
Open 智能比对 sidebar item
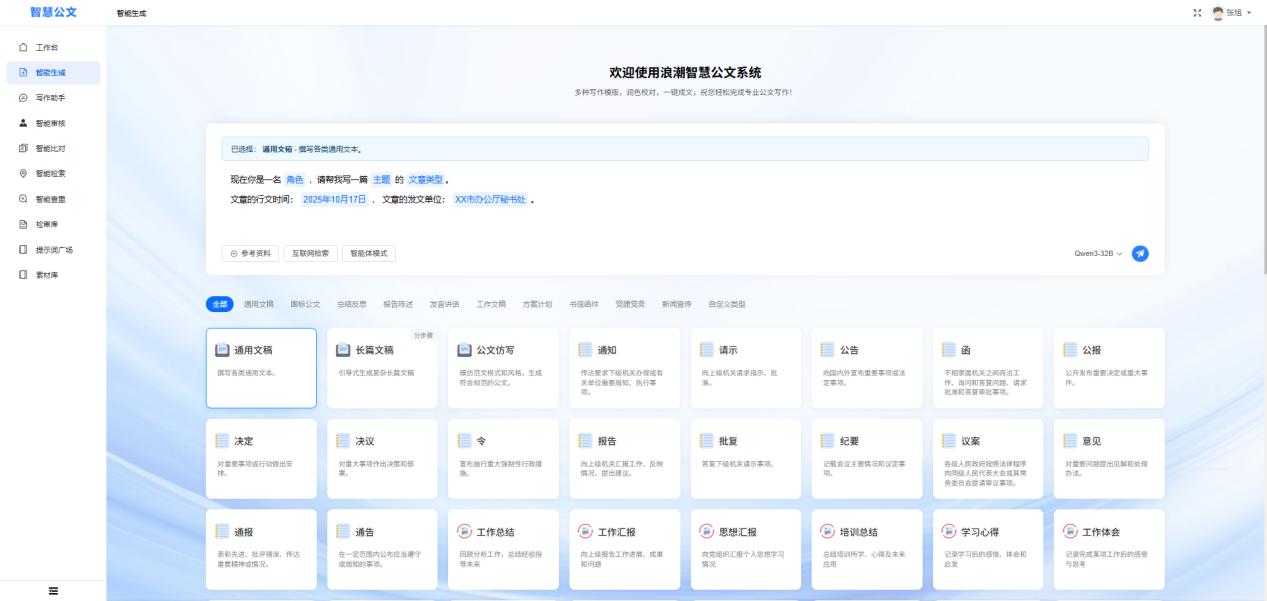click(50, 148)
